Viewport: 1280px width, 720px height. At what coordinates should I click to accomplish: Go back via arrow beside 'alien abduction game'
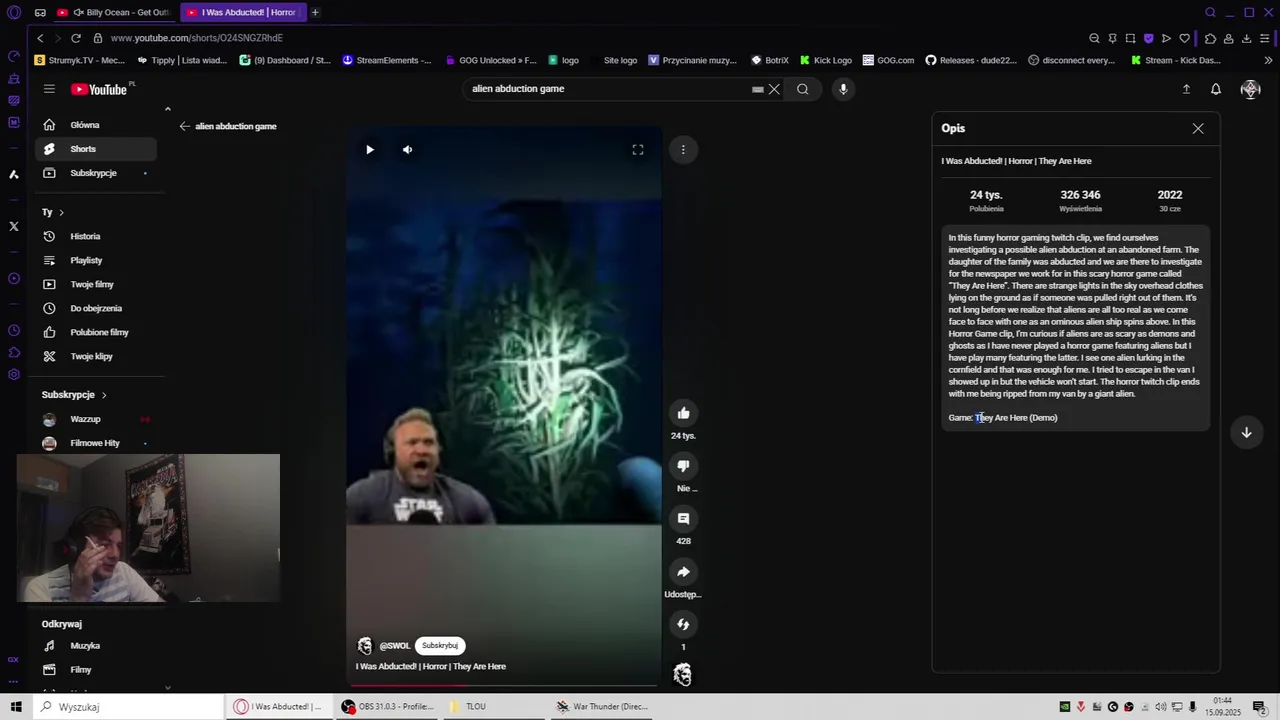click(x=184, y=126)
